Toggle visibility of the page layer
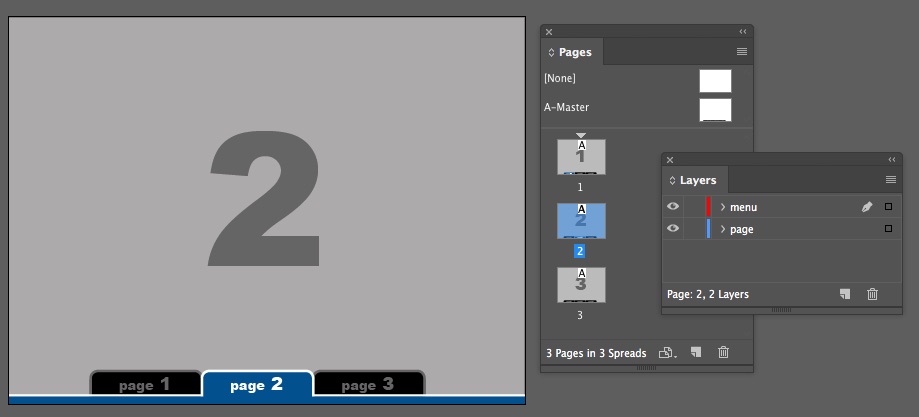 [673, 229]
